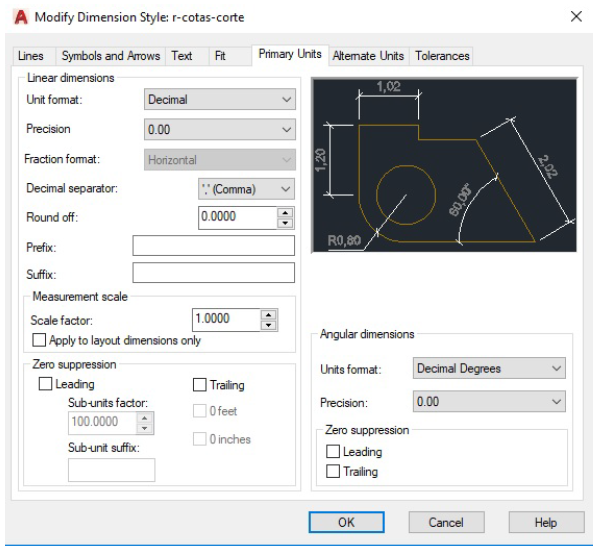Open the Unit format dropdown
Screen dimensions: 600x557
[220, 99]
